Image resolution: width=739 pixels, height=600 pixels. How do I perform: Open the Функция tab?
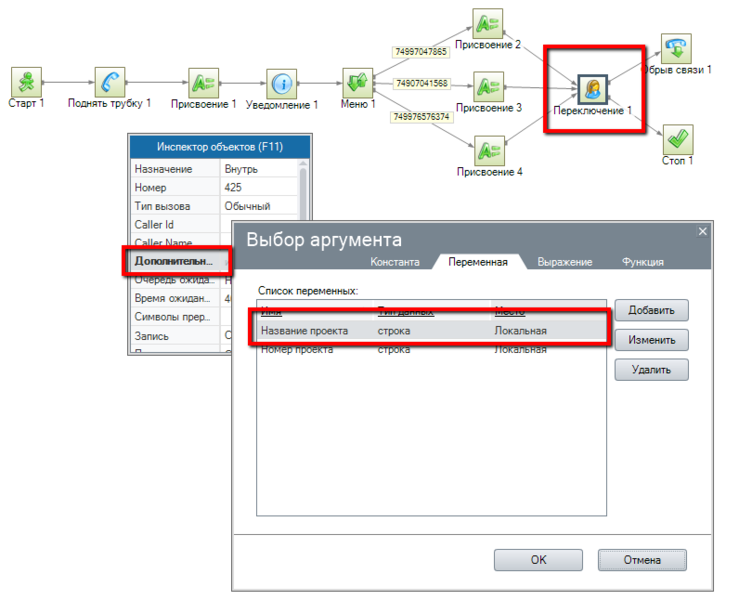[x=643, y=262]
